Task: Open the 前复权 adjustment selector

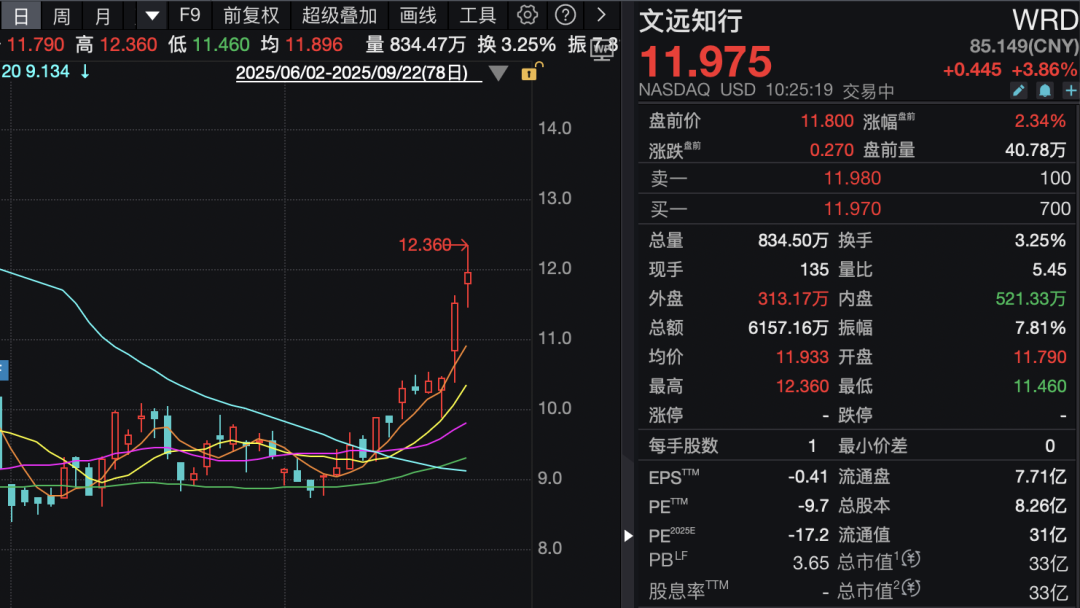Action: [x=251, y=15]
